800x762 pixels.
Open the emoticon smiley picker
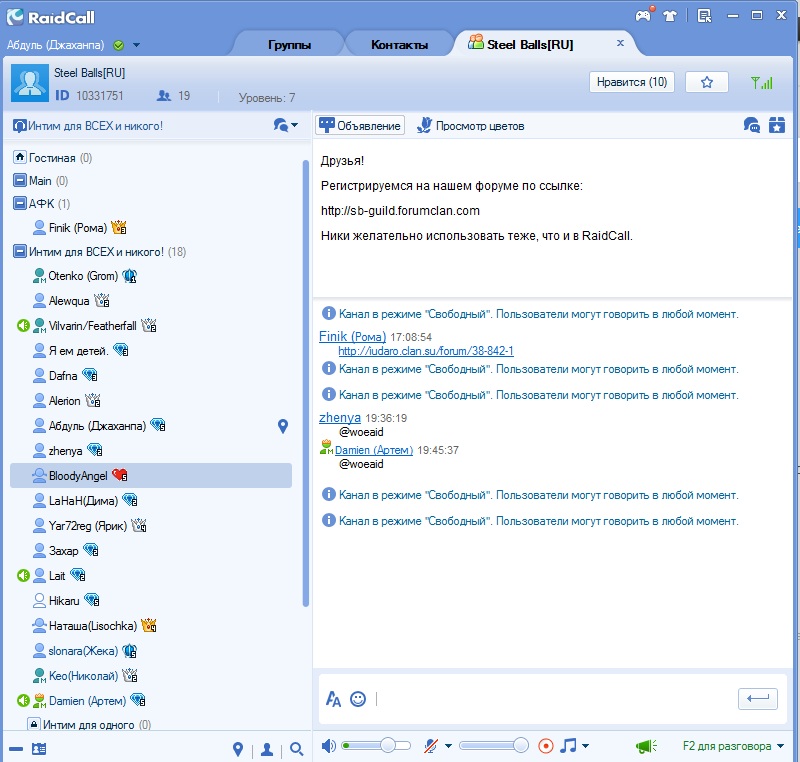point(358,699)
